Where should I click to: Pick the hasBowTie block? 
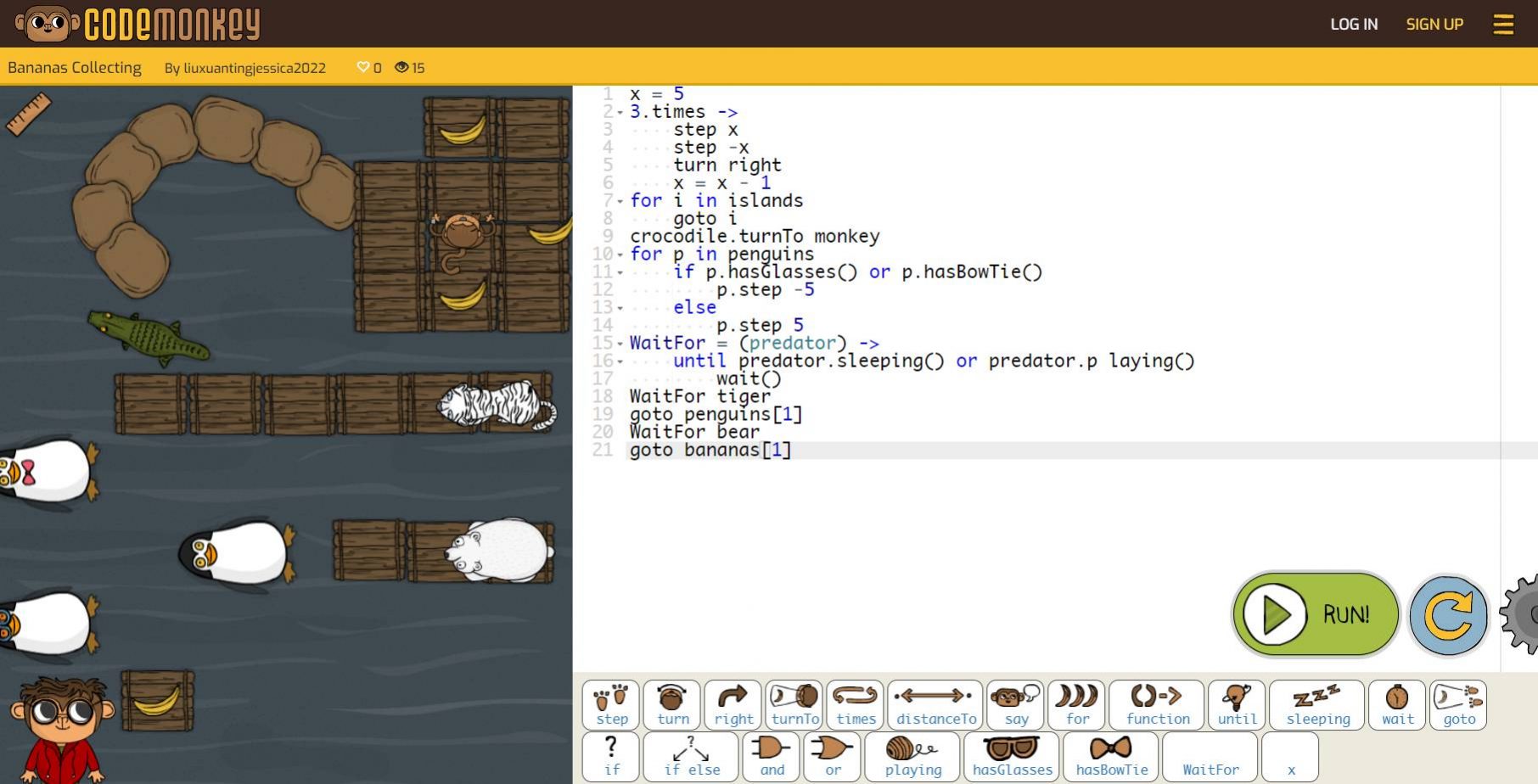[1111, 756]
